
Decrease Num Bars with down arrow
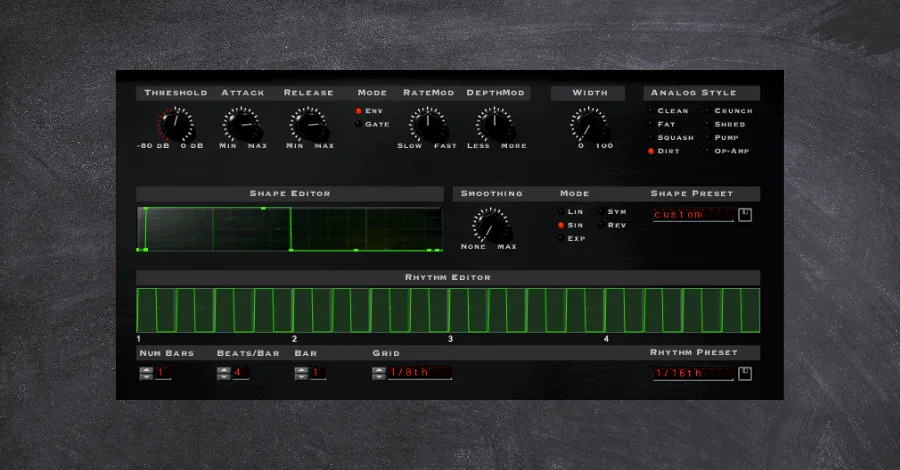pos(146,376)
